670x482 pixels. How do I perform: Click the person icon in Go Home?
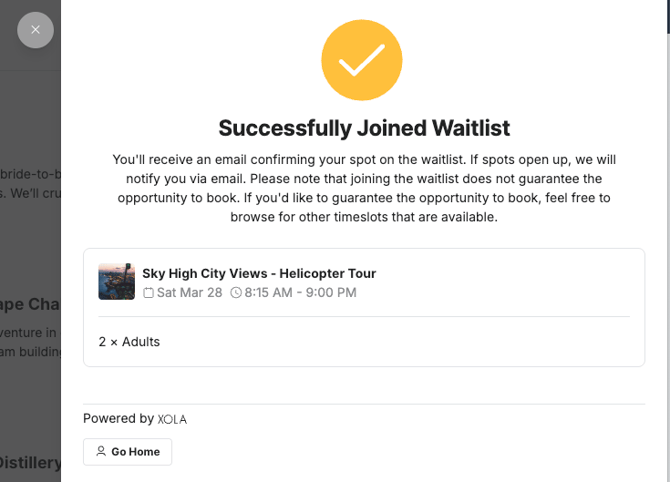(101, 452)
